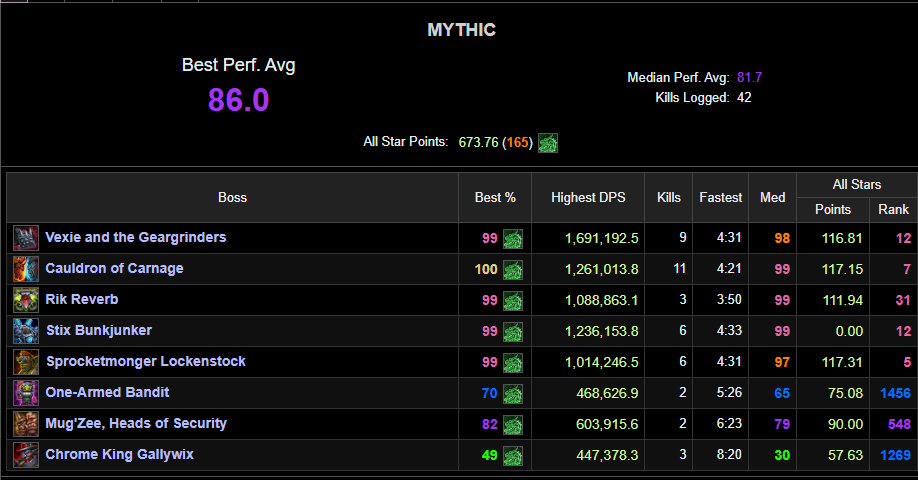Click the green spec icon in Sprocketmonger row
Image resolution: width=918 pixels, height=480 pixels.
pyautogui.click(x=513, y=363)
